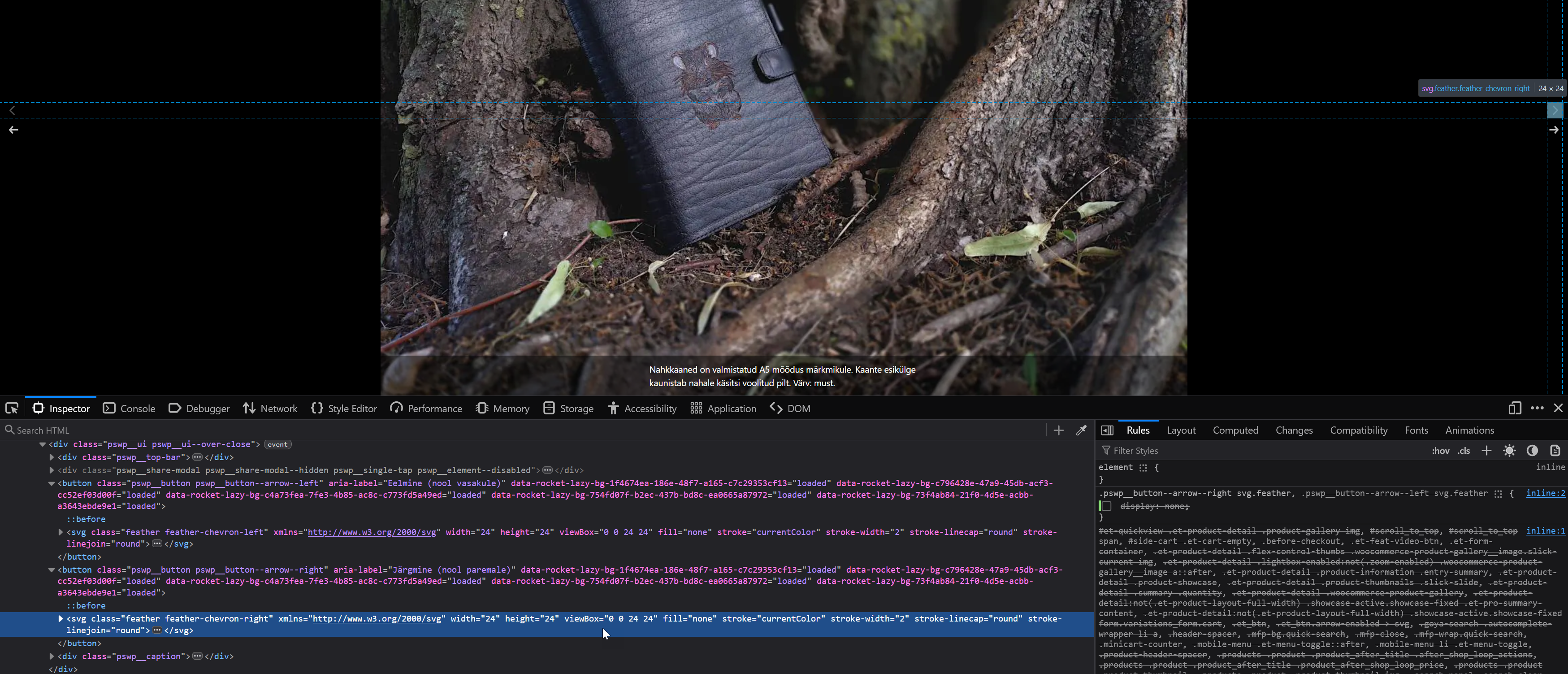Open the devtools three-dots options menu
The width and height of the screenshot is (1568, 674).
click(1537, 408)
